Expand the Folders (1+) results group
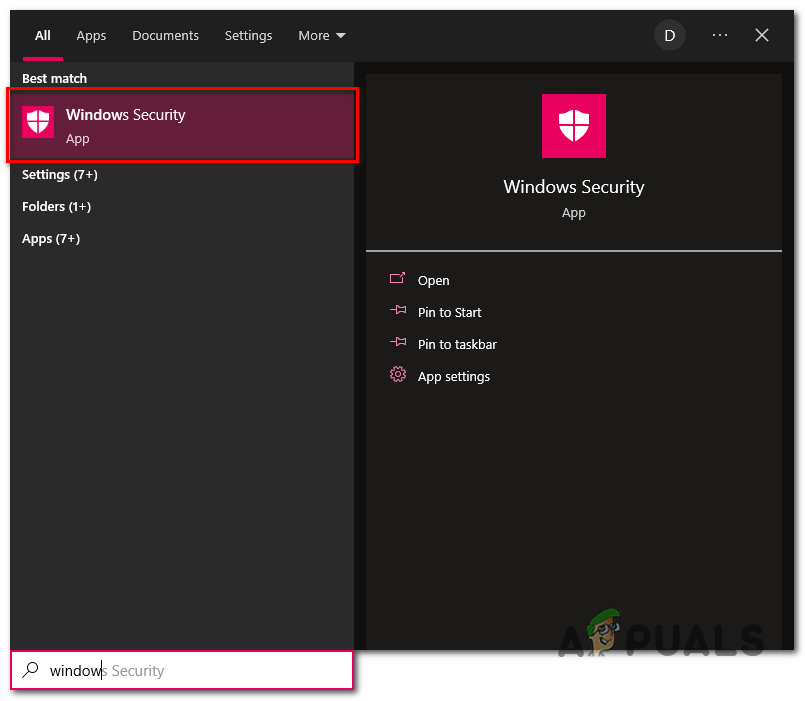Viewport: 805px width, 701px height. [x=56, y=206]
